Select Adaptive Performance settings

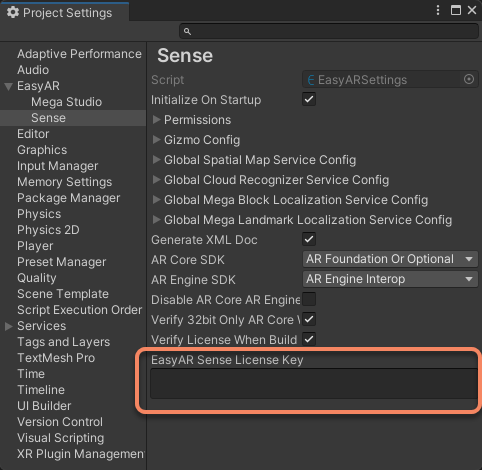(79, 54)
